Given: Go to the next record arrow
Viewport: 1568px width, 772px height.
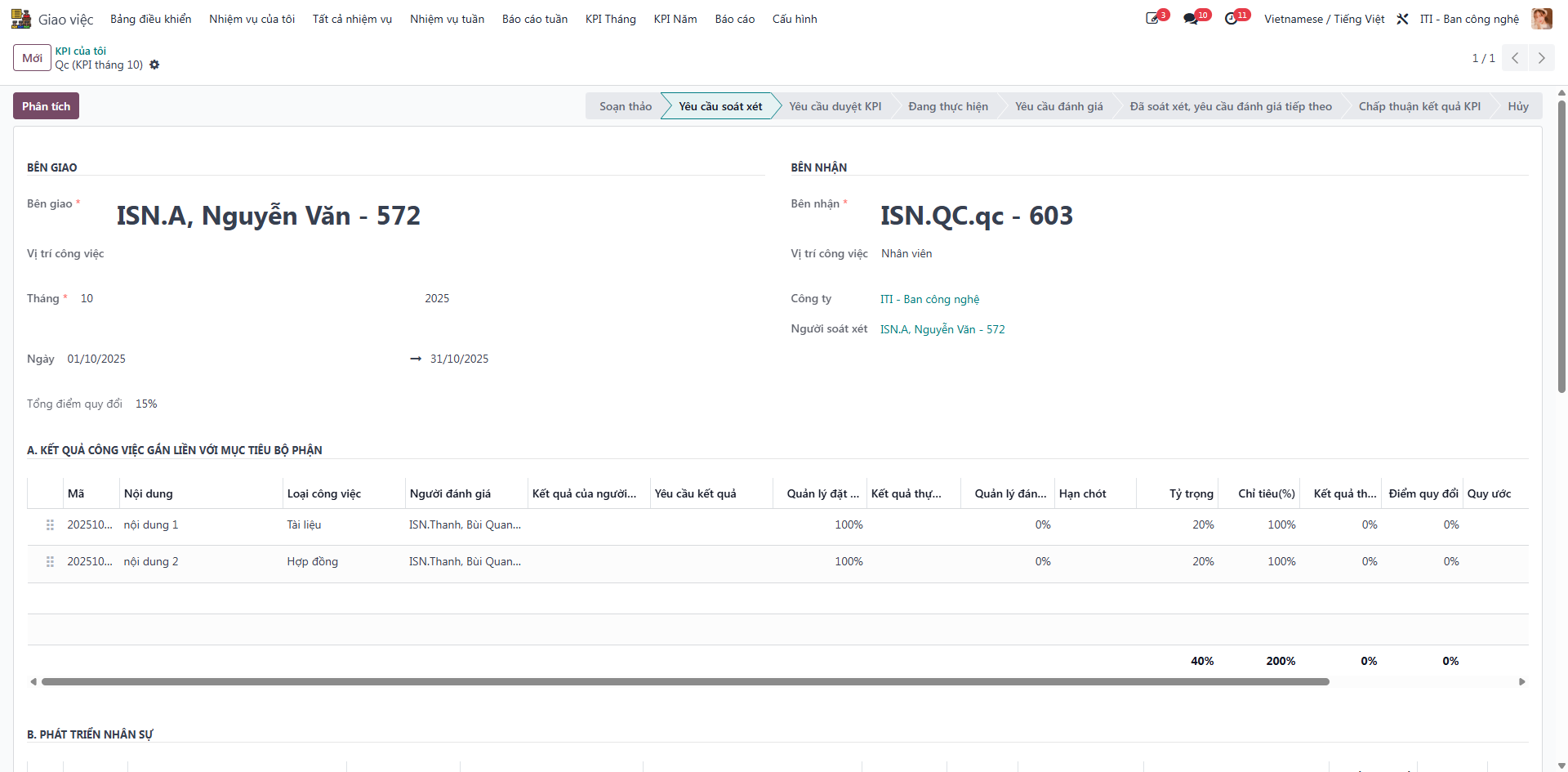Looking at the screenshot, I should click(1542, 58).
